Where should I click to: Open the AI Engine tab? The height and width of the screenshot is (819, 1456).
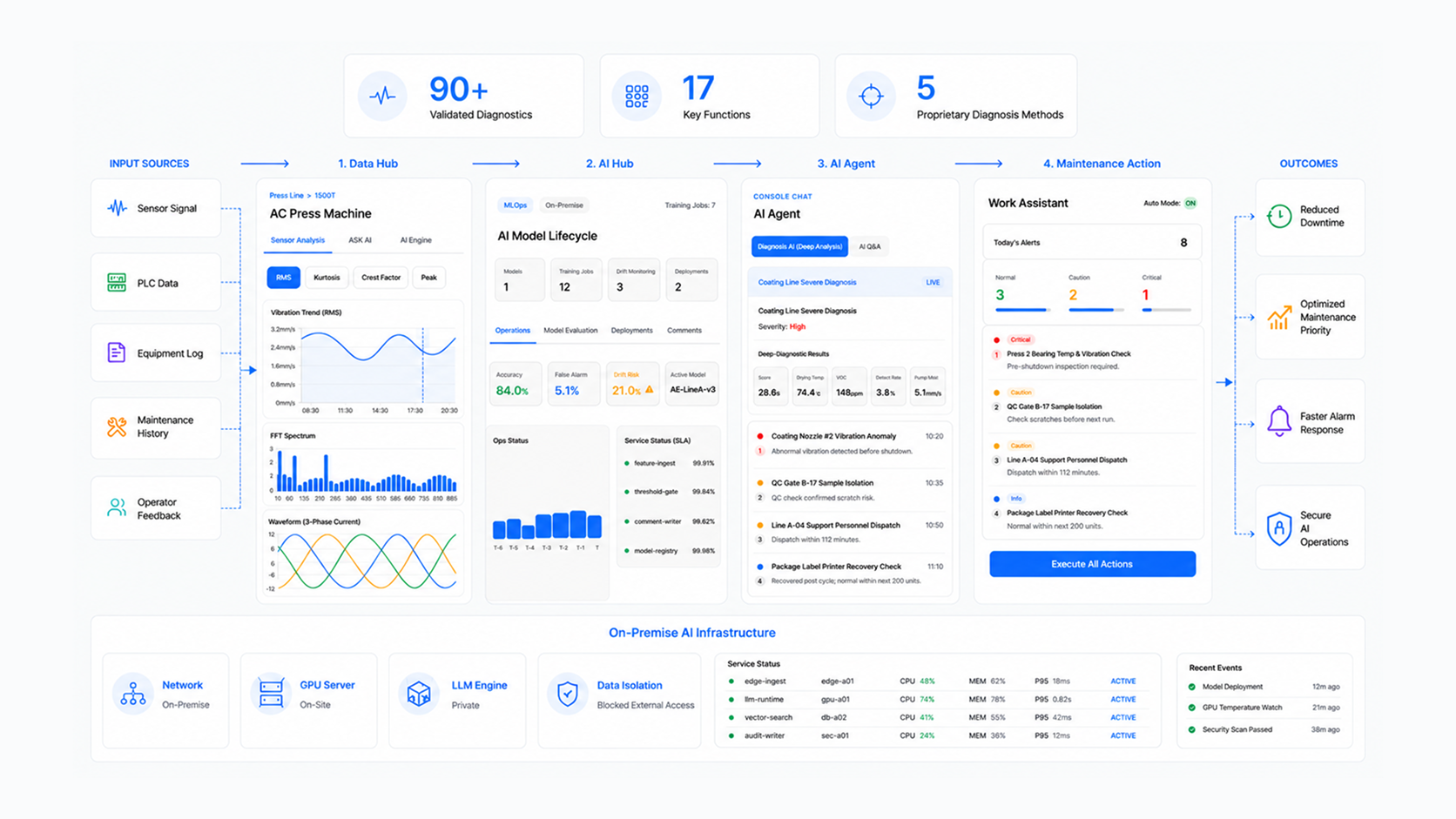[x=415, y=240]
